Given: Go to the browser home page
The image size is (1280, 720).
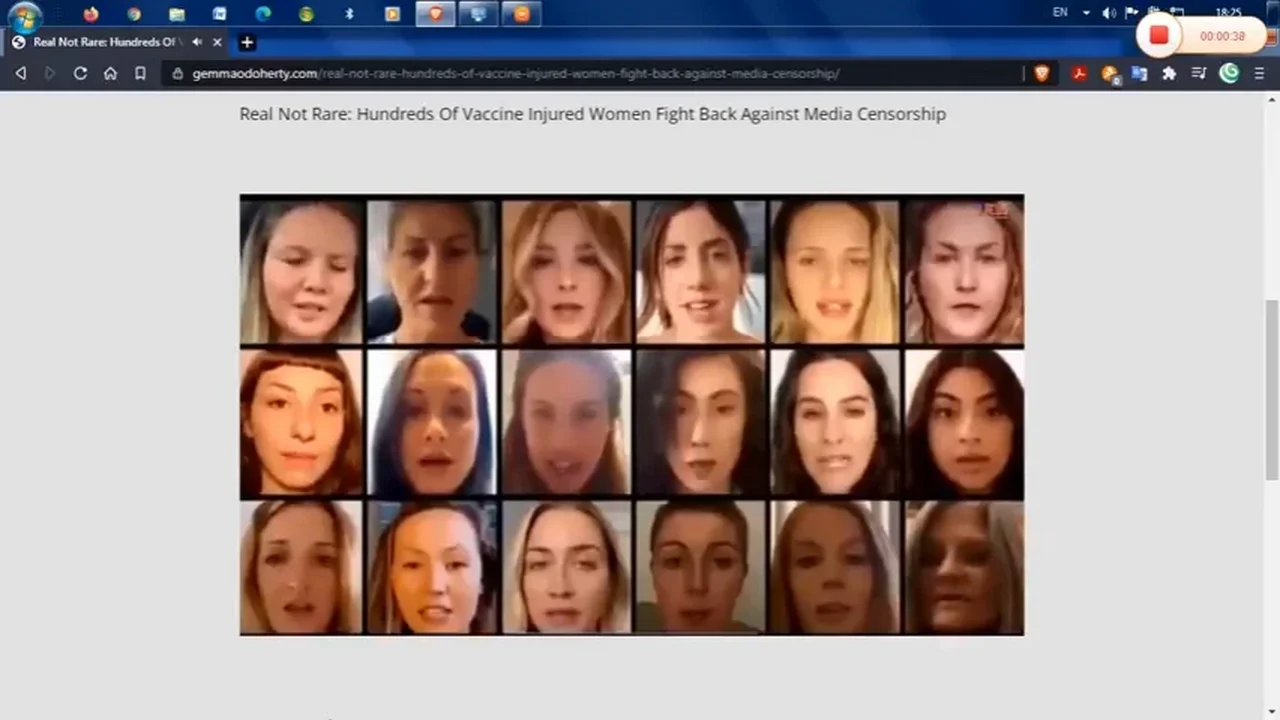Looking at the screenshot, I should coord(110,73).
